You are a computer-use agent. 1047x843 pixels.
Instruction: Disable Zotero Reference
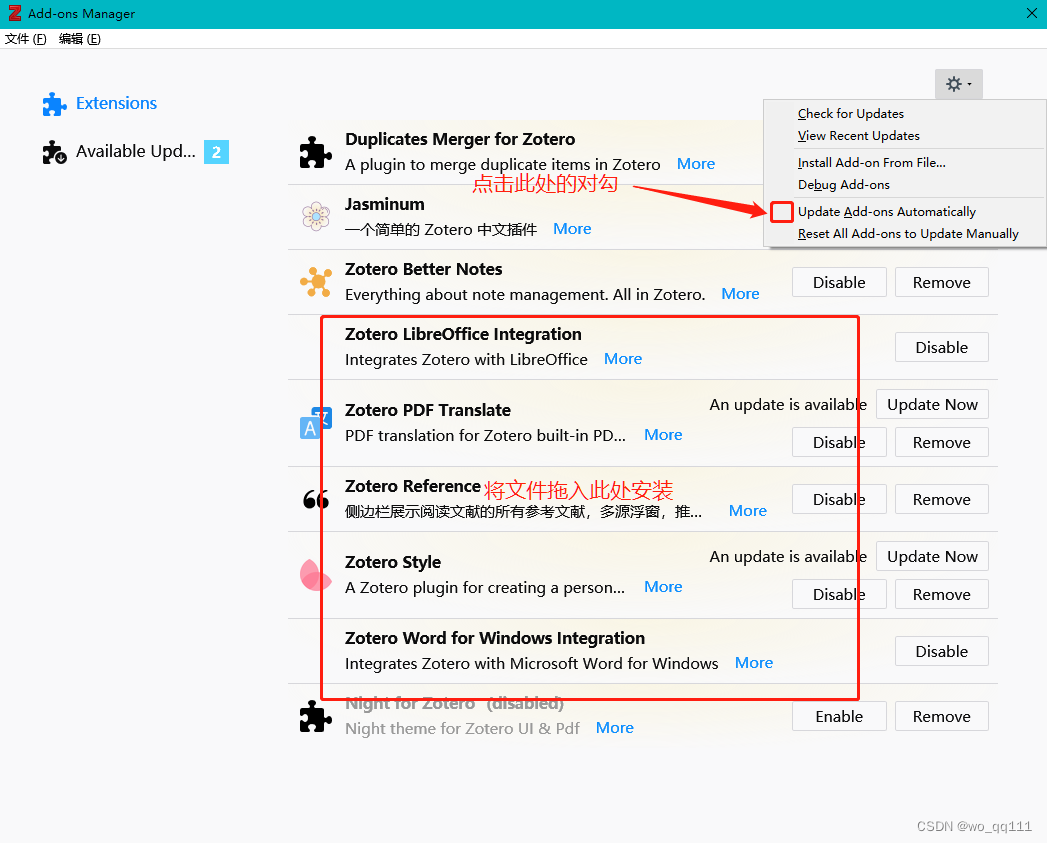[839, 500]
